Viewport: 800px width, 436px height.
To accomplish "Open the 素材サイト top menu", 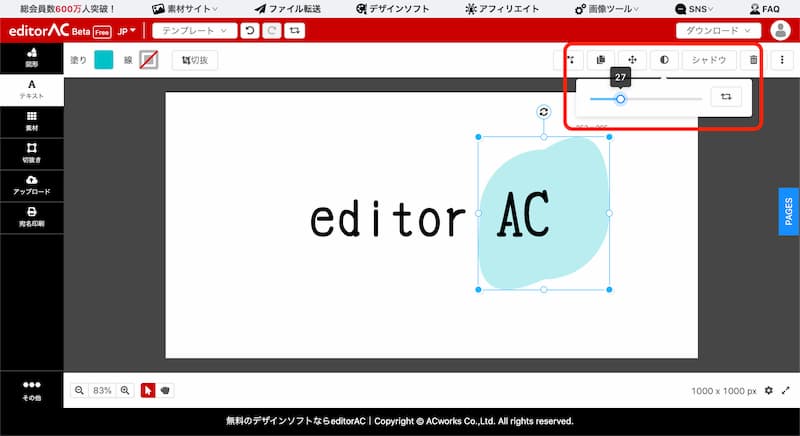I will [186, 9].
